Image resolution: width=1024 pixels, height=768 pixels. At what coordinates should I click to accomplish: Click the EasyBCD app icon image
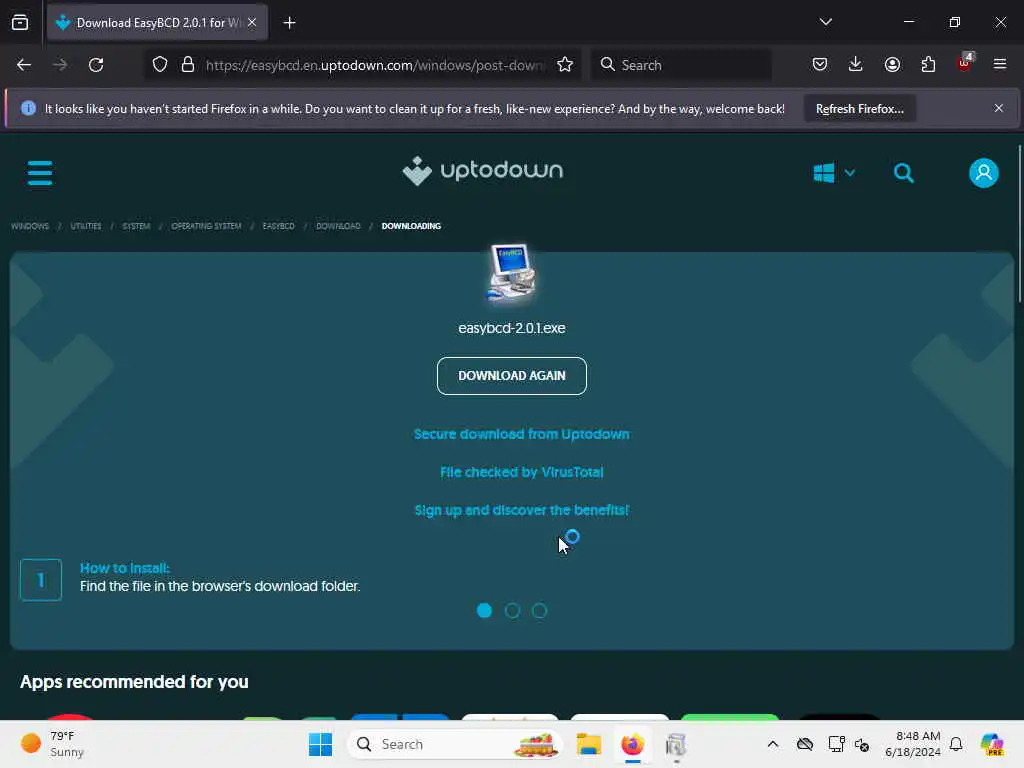pyautogui.click(x=511, y=273)
